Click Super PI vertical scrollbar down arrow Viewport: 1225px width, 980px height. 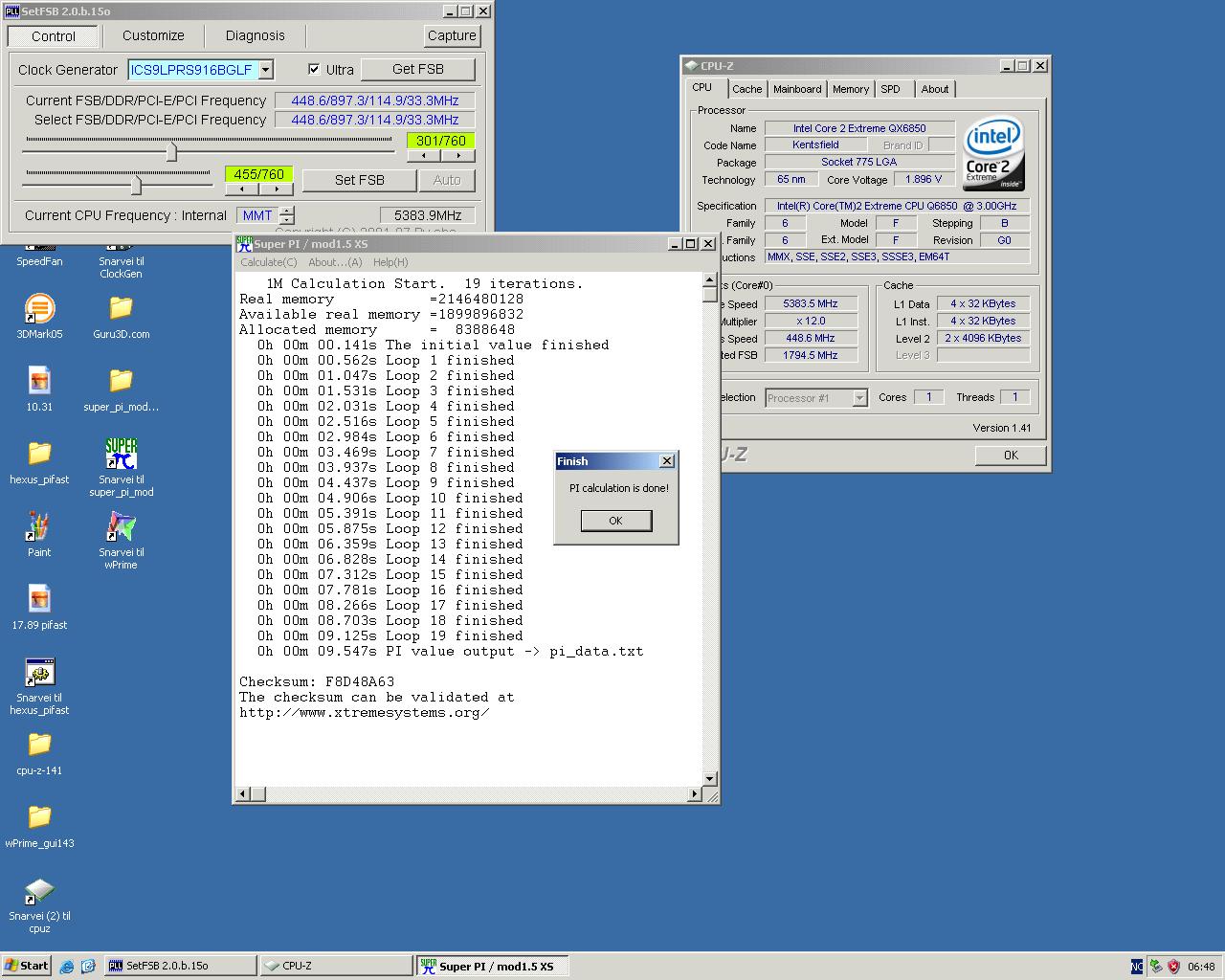coord(710,779)
